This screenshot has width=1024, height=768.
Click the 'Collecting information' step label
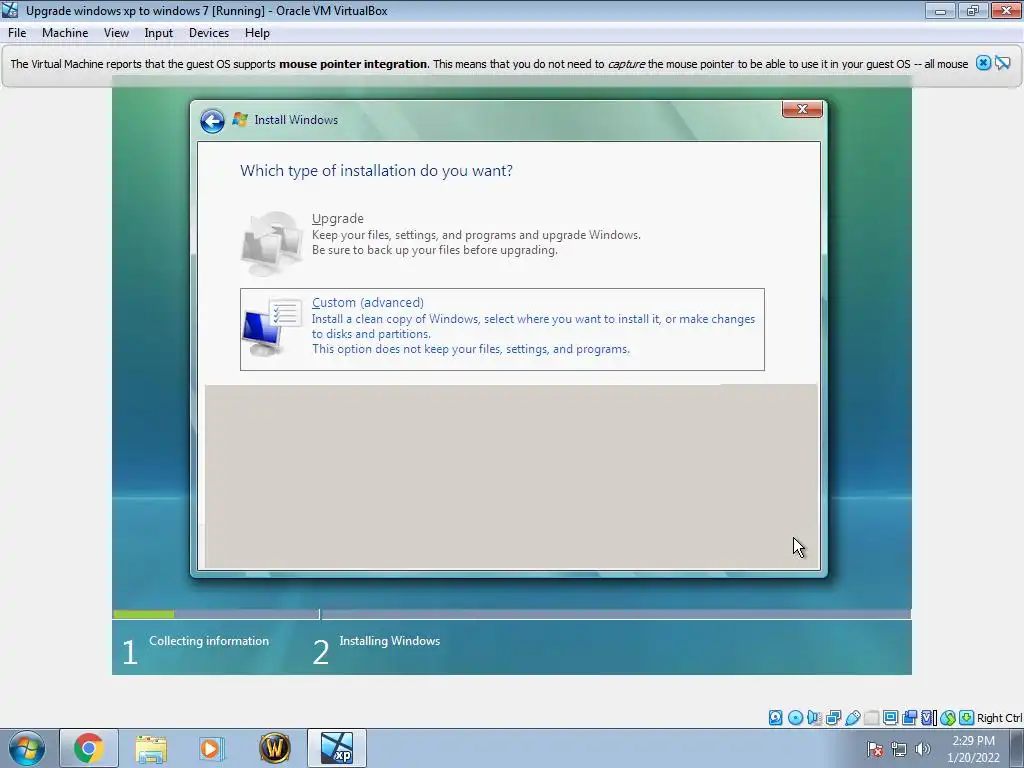pyautogui.click(x=209, y=641)
